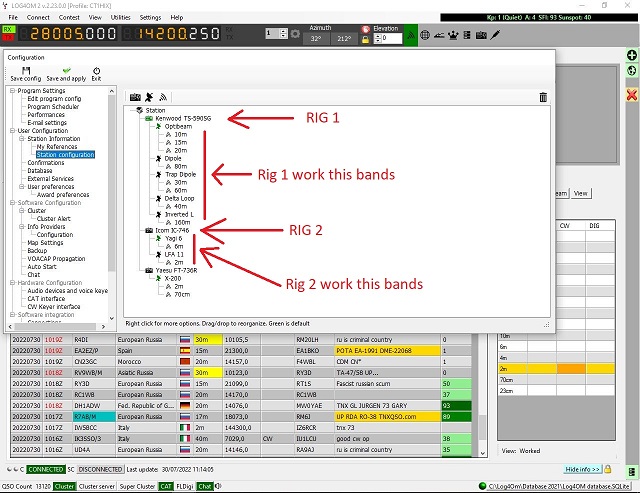This screenshot has height=493, width=640.
Task: Click the crown awards toolbar icon
Action: (x=453, y=35)
